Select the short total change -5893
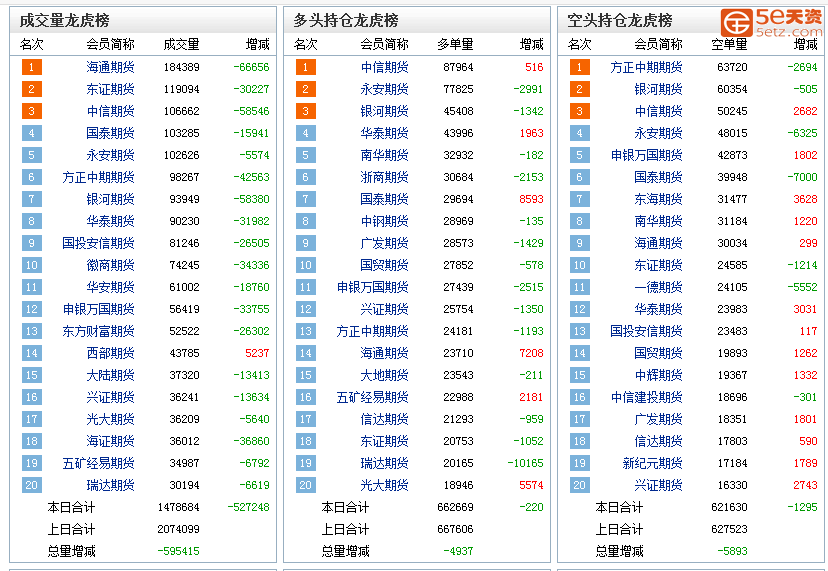 [x=732, y=551]
